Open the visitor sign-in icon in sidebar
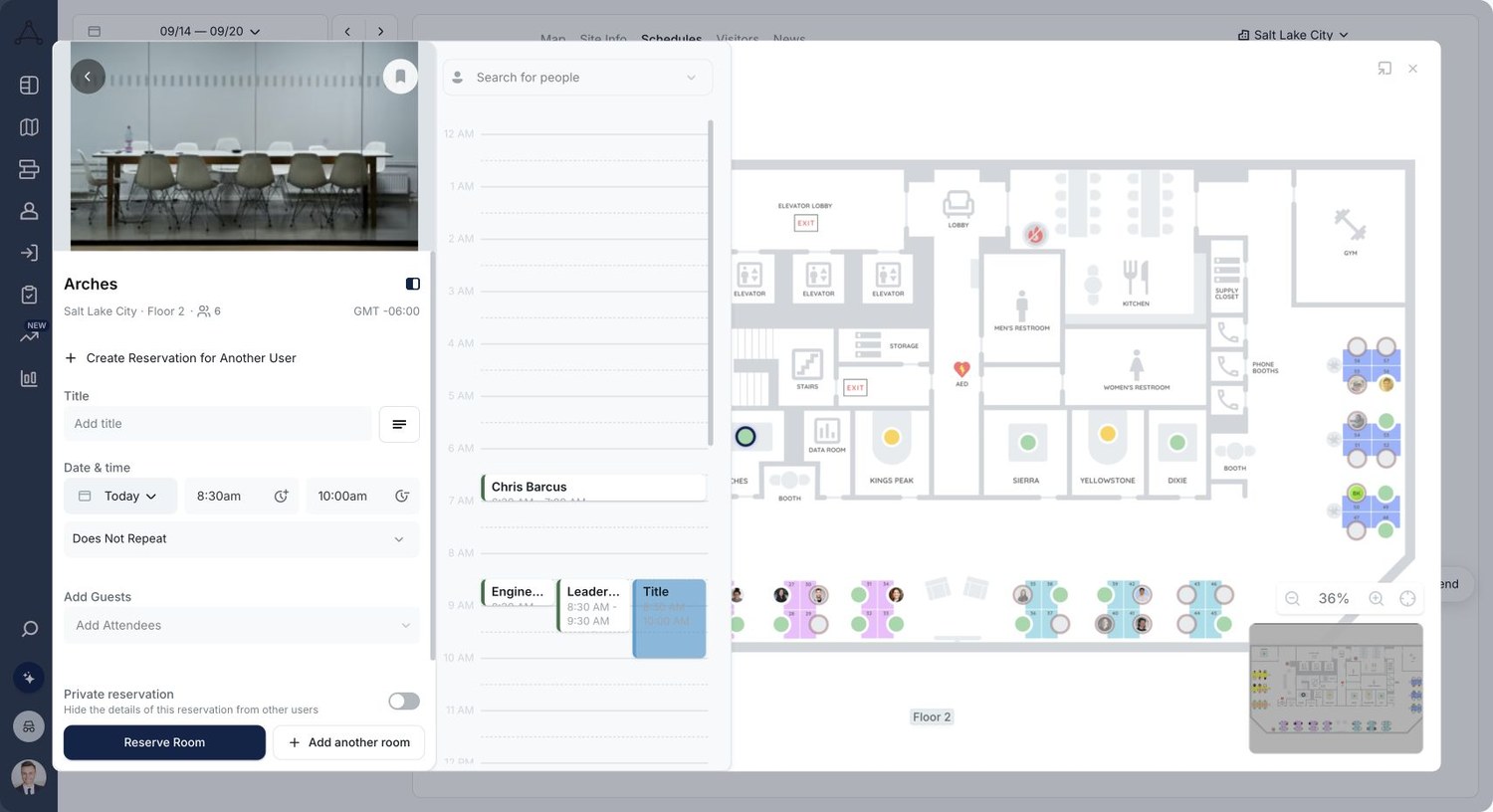The height and width of the screenshot is (812, 1493). [29, 253]
